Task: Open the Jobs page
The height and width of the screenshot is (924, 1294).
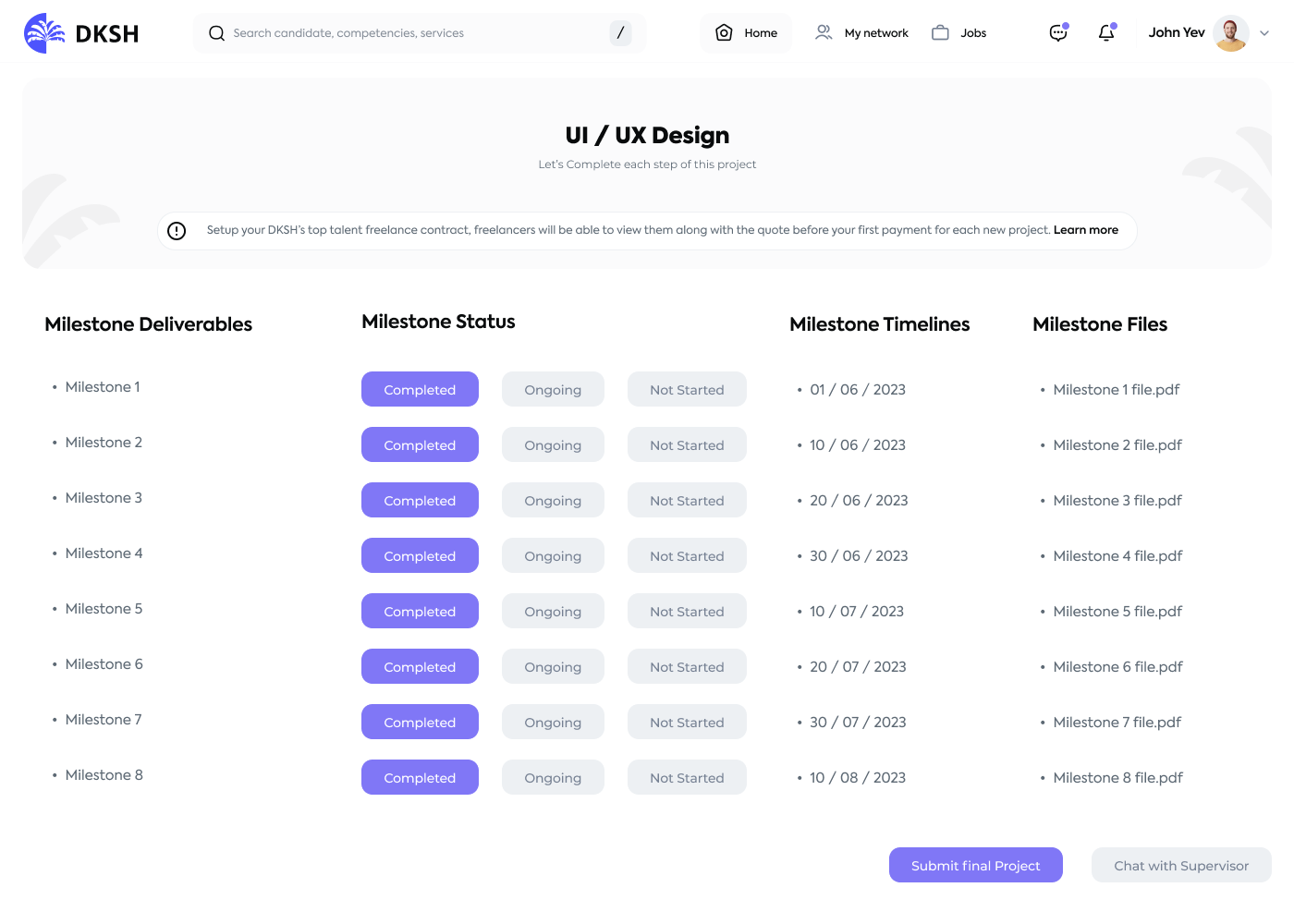Action: pos(959,33)
